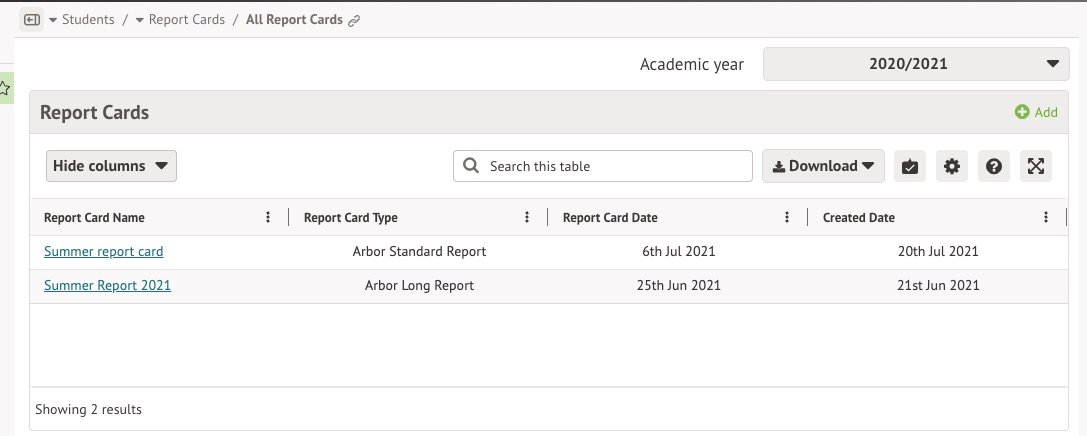This screenshot has height=436, width=1087.
Task: Expand the Hide columns dropdown
Action: tap(111, 166)
